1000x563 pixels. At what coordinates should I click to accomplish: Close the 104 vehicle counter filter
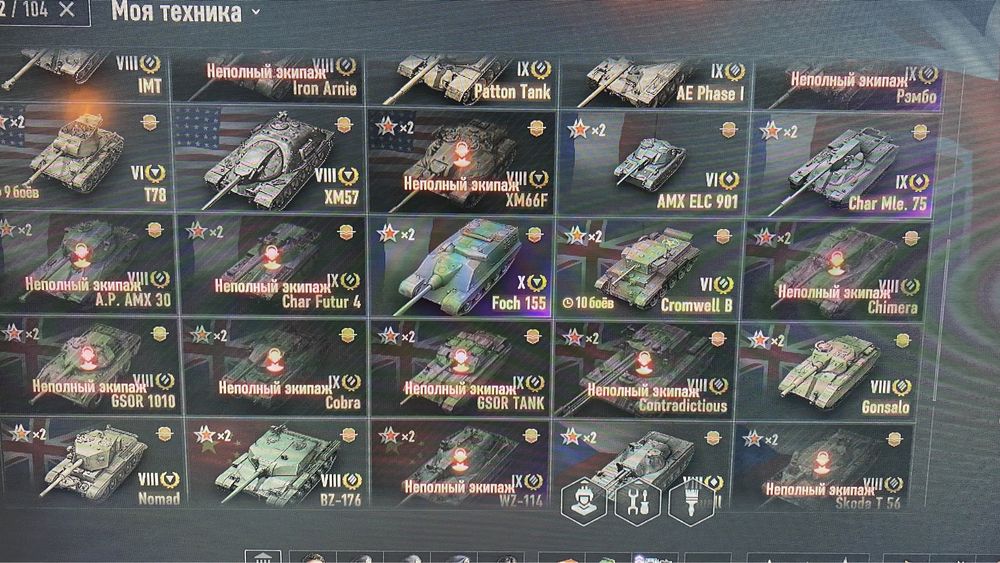(67, 9)
